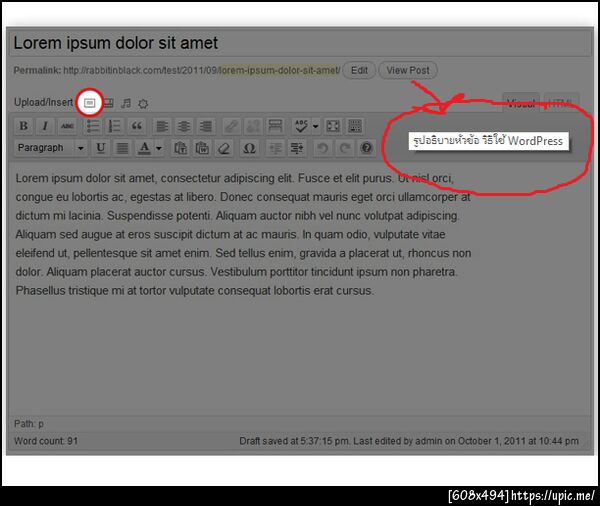Click inside the post body text

(x=243, y=234)
